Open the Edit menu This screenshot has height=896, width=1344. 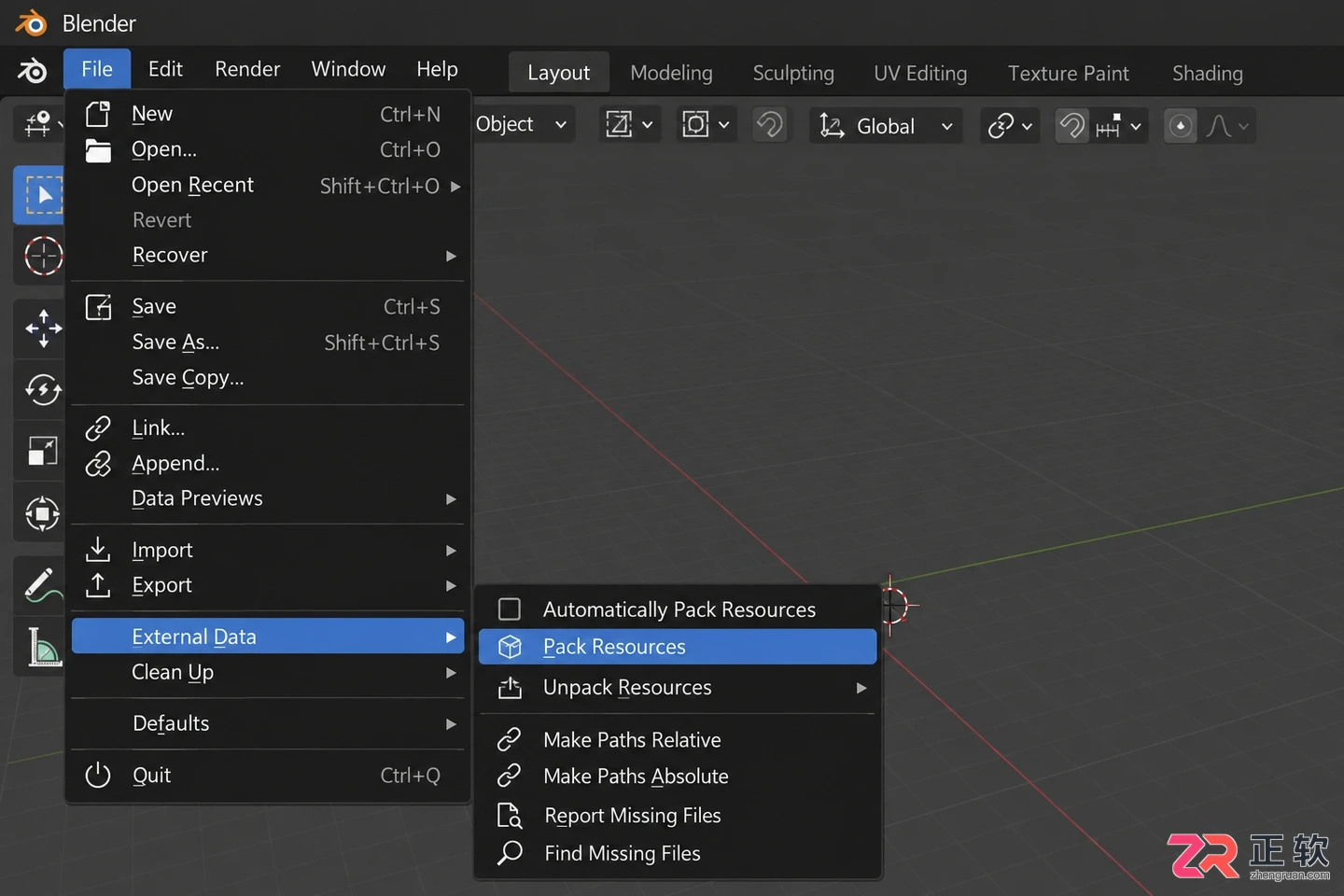(x=165, y=69)
